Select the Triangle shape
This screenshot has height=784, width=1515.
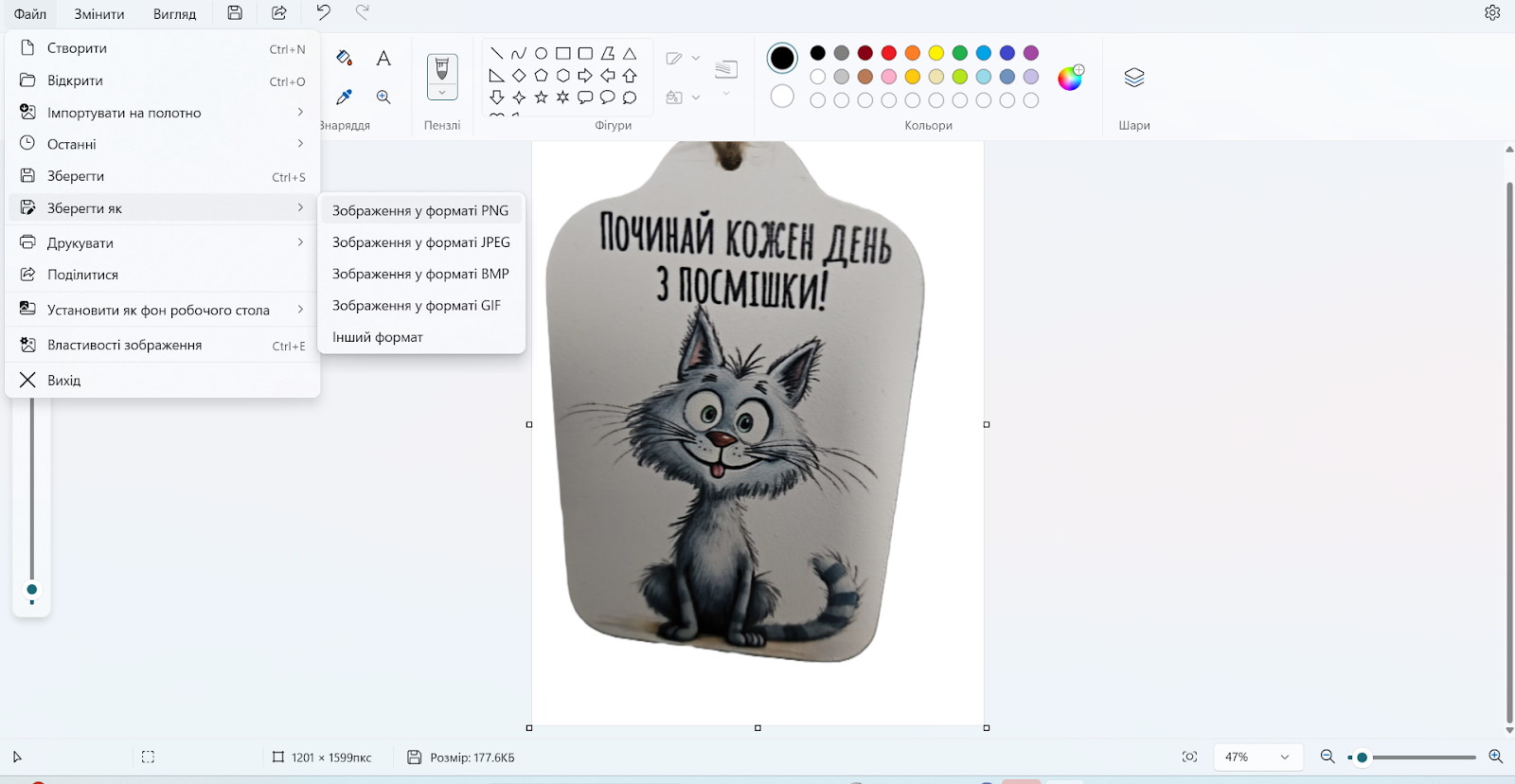[x=630, y=54]
